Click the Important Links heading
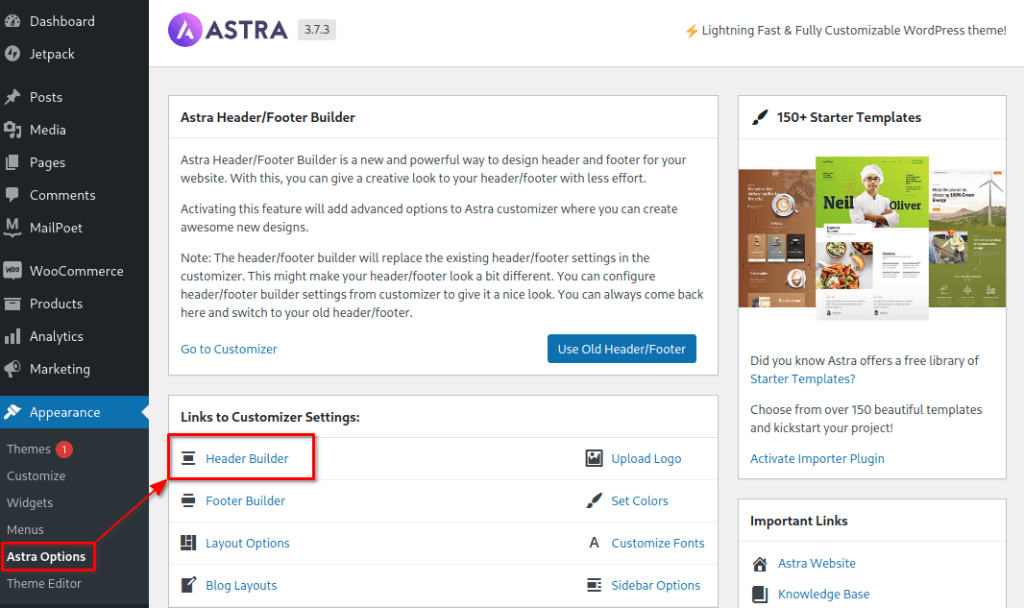1024x608 pixels. click(x=799, y=520)
